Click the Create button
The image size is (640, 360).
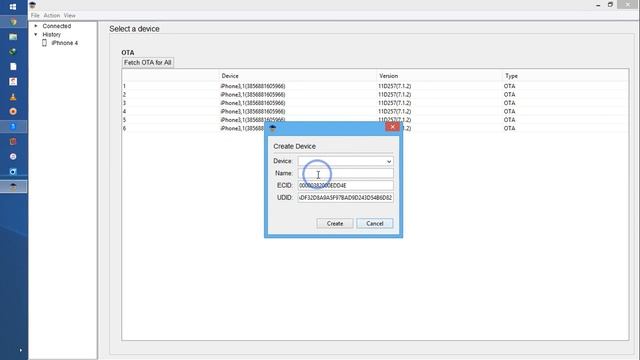(x=335, y=223)
